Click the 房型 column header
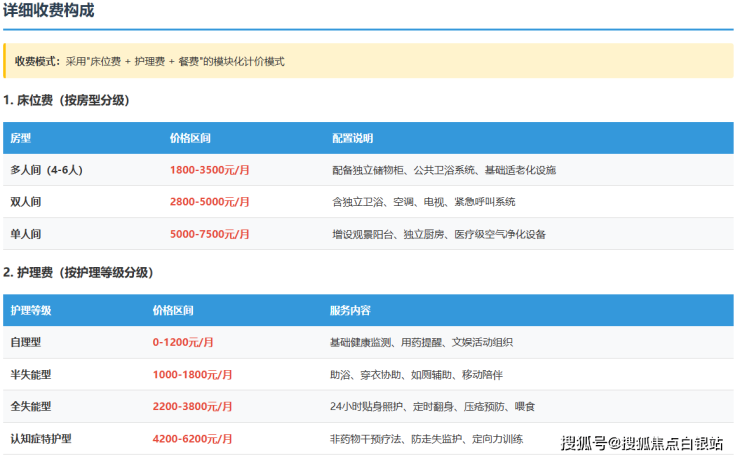Image resolution: width=740 pixels, height=459 pixels. [x=20, y=138]
